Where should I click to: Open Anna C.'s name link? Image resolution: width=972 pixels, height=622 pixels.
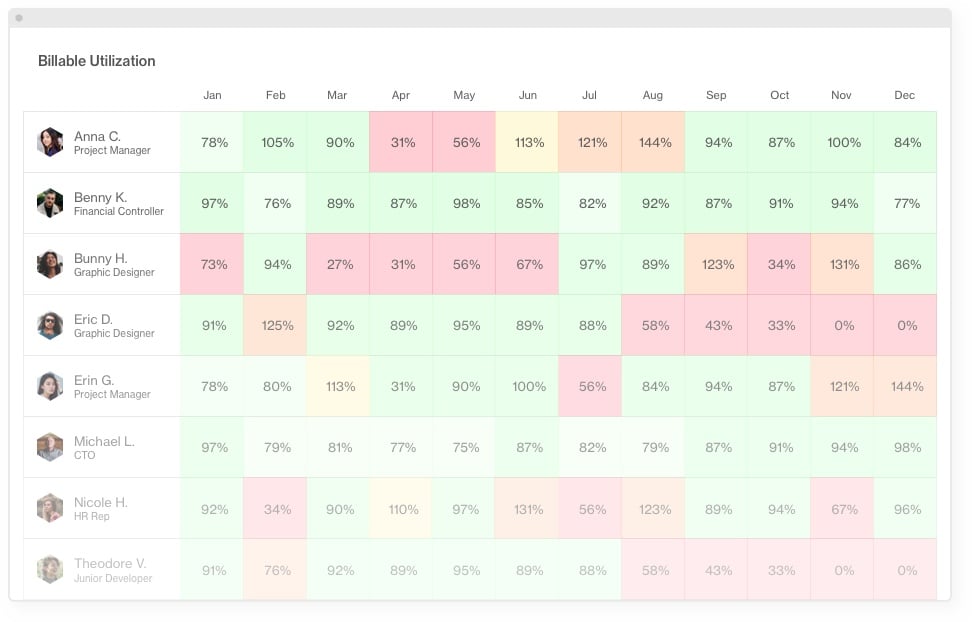click(x=97, y=136)
